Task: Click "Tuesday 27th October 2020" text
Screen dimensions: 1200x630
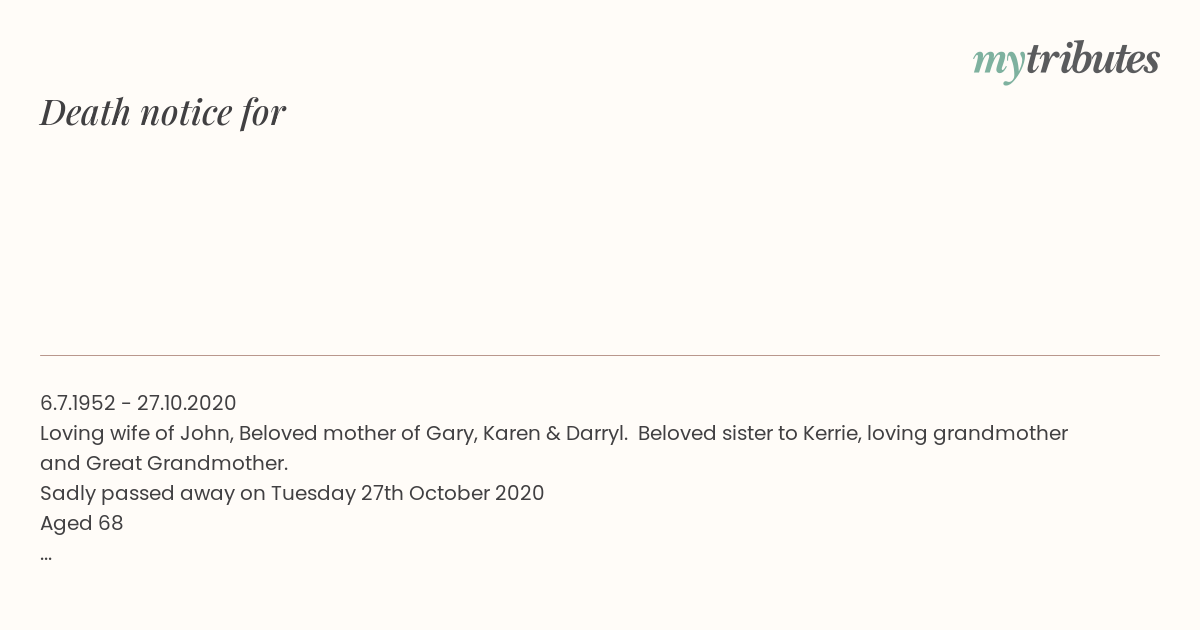Action: (x=408, y=494)
